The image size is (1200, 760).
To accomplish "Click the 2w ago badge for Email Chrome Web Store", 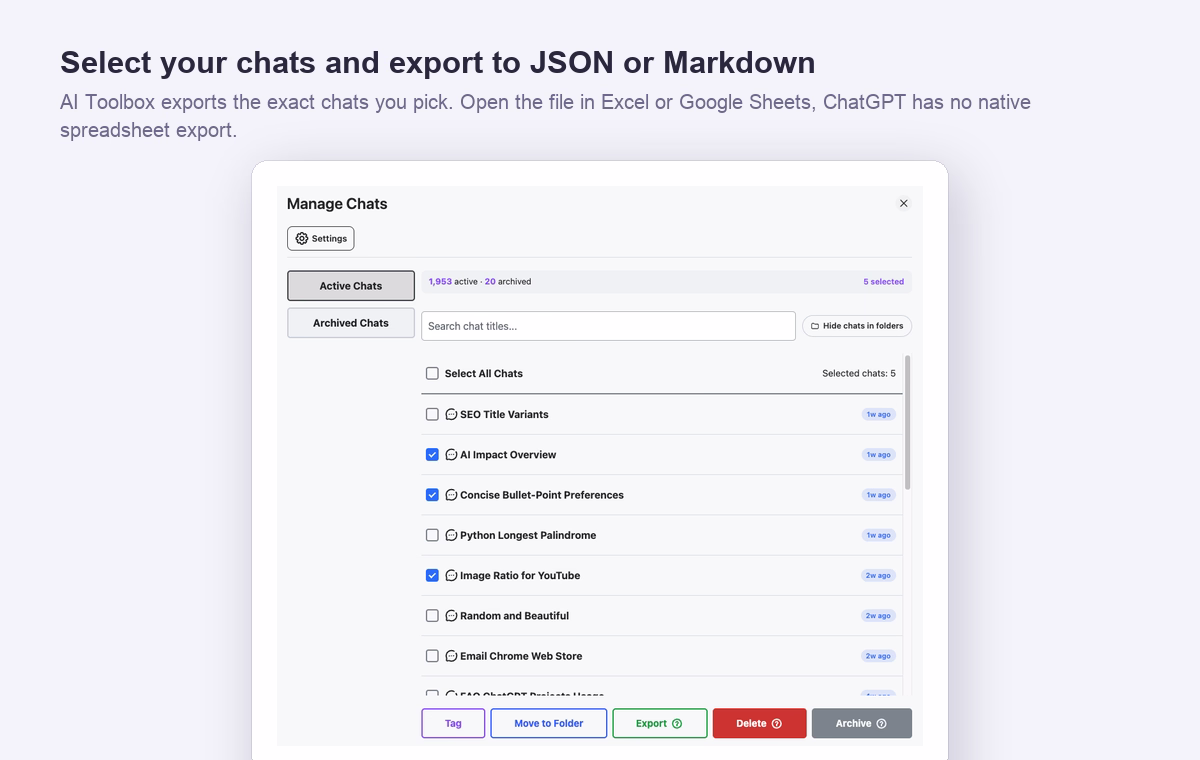I will (x=878, y=656).
